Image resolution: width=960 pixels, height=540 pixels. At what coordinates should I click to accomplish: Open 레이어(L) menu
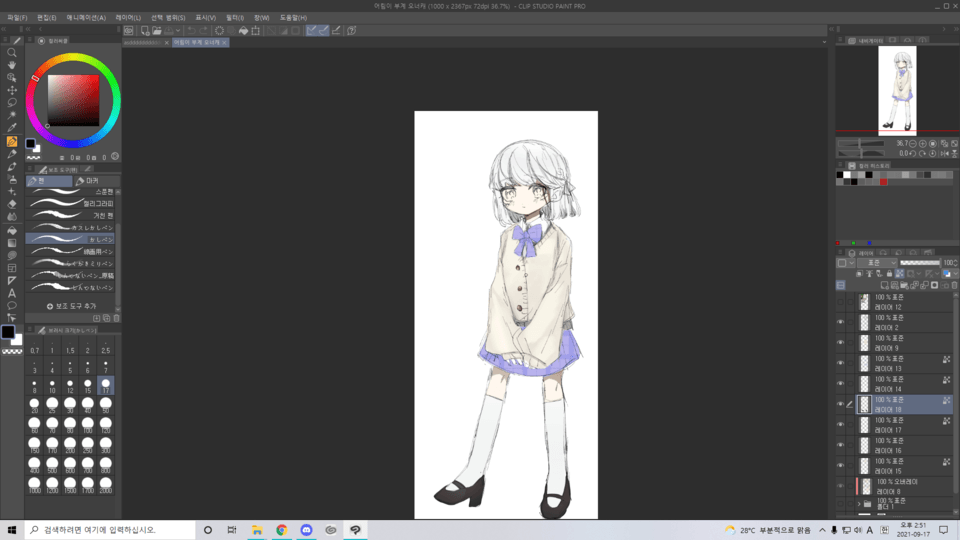point(128,18)
